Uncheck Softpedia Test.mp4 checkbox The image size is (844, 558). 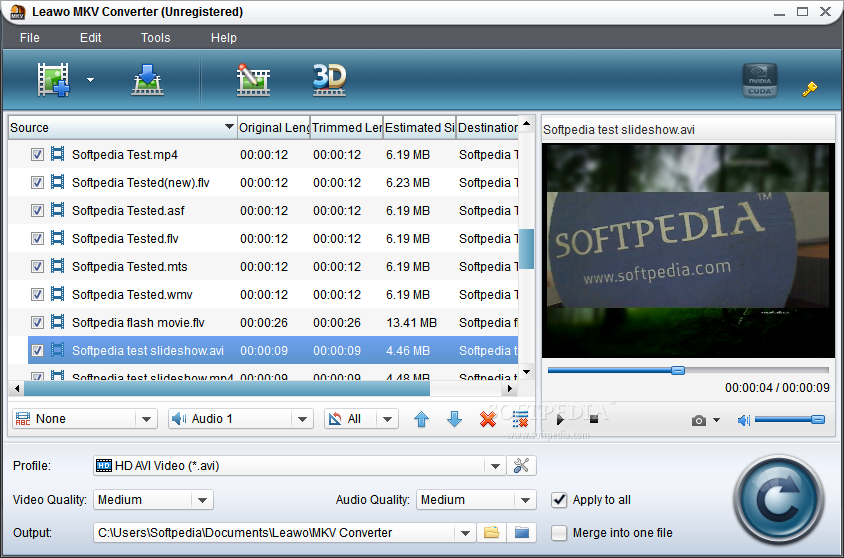click(x=37, y=155)
